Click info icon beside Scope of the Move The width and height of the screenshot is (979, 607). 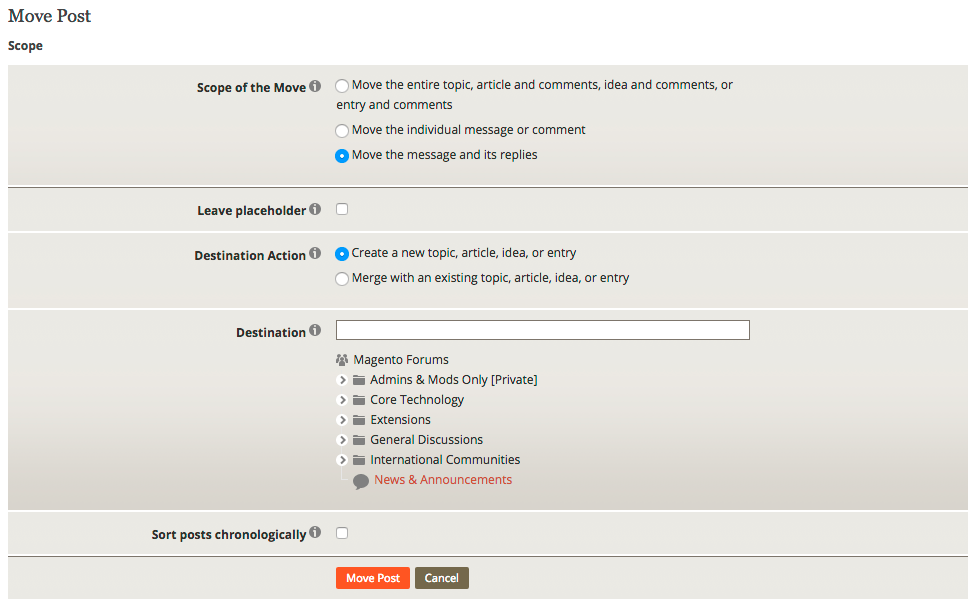[x=315, y=86]
